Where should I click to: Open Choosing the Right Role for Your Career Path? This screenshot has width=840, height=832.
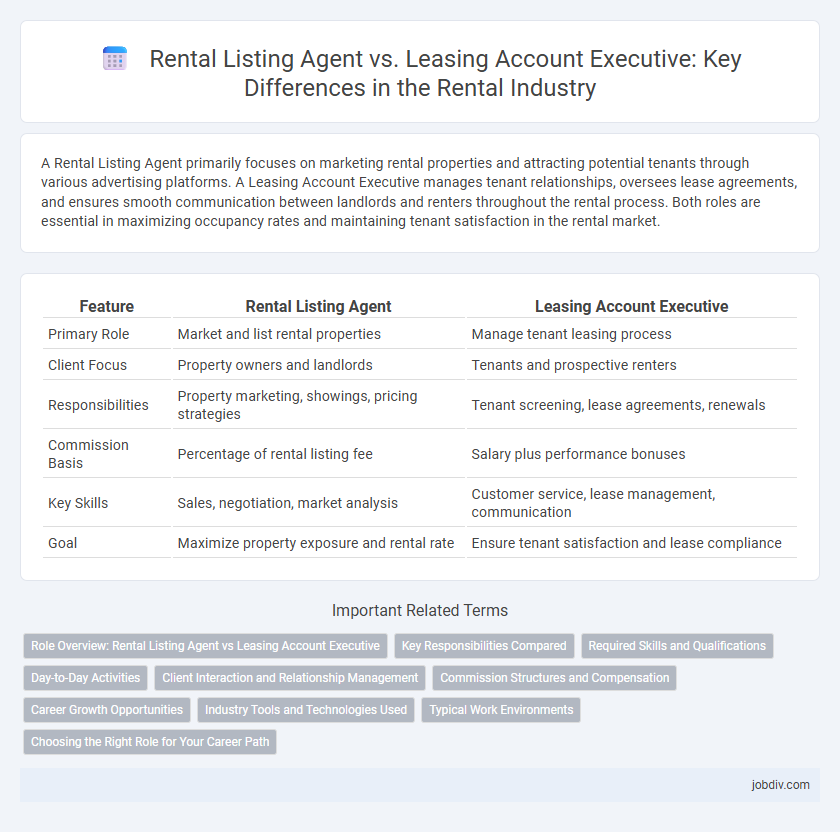click(x=150, y=742)
